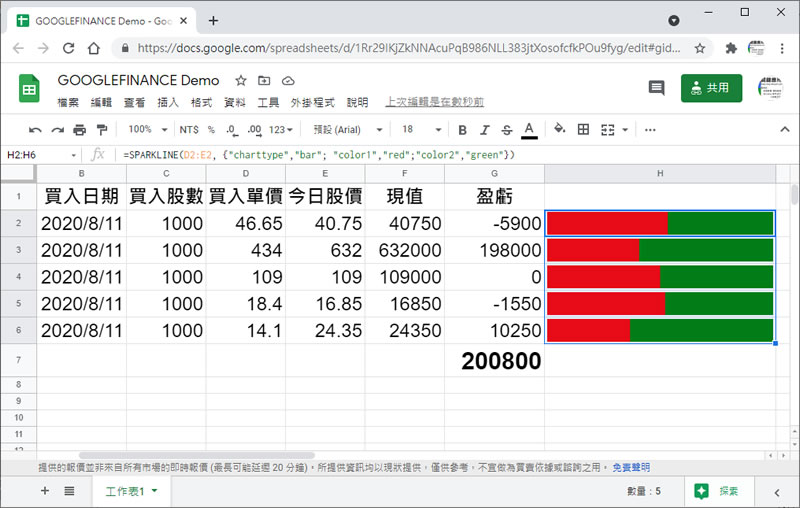Open the 資料 menu
800x508 pixels.
[x=235, y=103]
